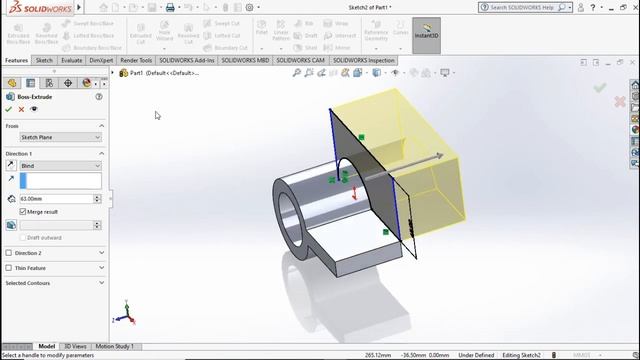Switch to Evaluate ribbon tab

point(71,60)
